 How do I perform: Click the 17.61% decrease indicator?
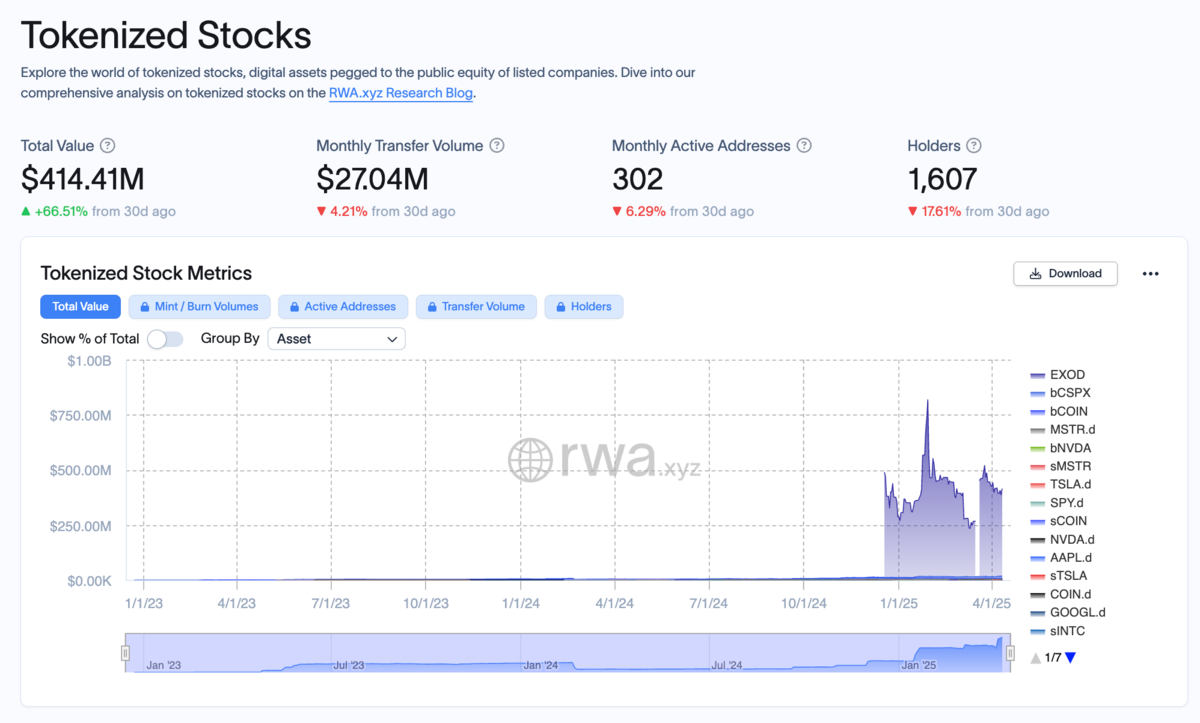click(934, 212)
